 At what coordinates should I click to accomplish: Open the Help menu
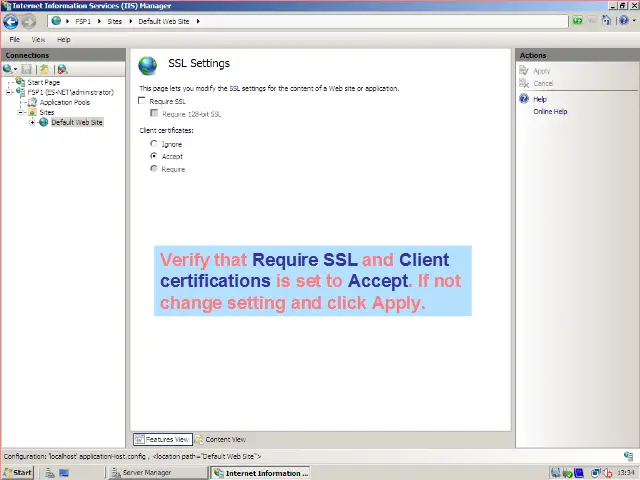(64, 40)
